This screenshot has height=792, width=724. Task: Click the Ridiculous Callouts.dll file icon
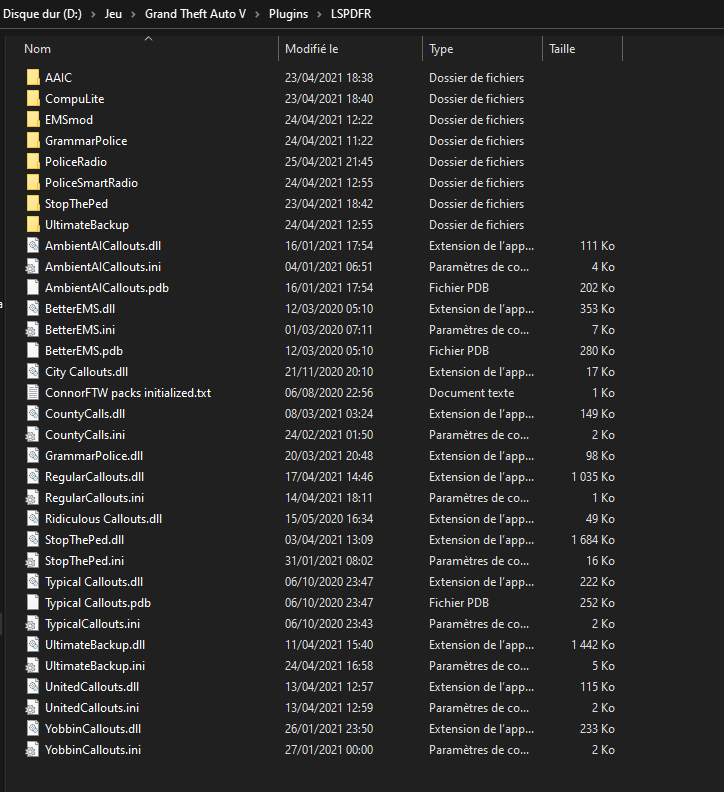pyautogui.click(x=33, y=519)
